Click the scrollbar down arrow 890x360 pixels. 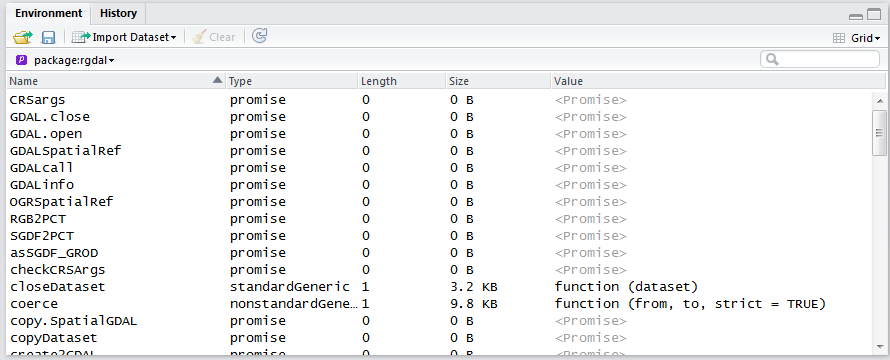pyautogui.click(x=879, y=346)
